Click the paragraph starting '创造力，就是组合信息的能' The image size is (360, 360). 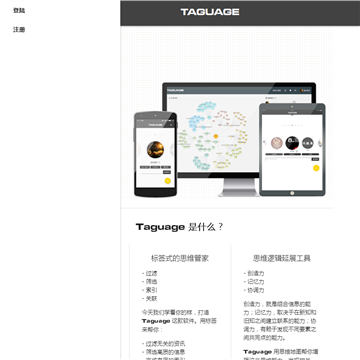(280, 321)
